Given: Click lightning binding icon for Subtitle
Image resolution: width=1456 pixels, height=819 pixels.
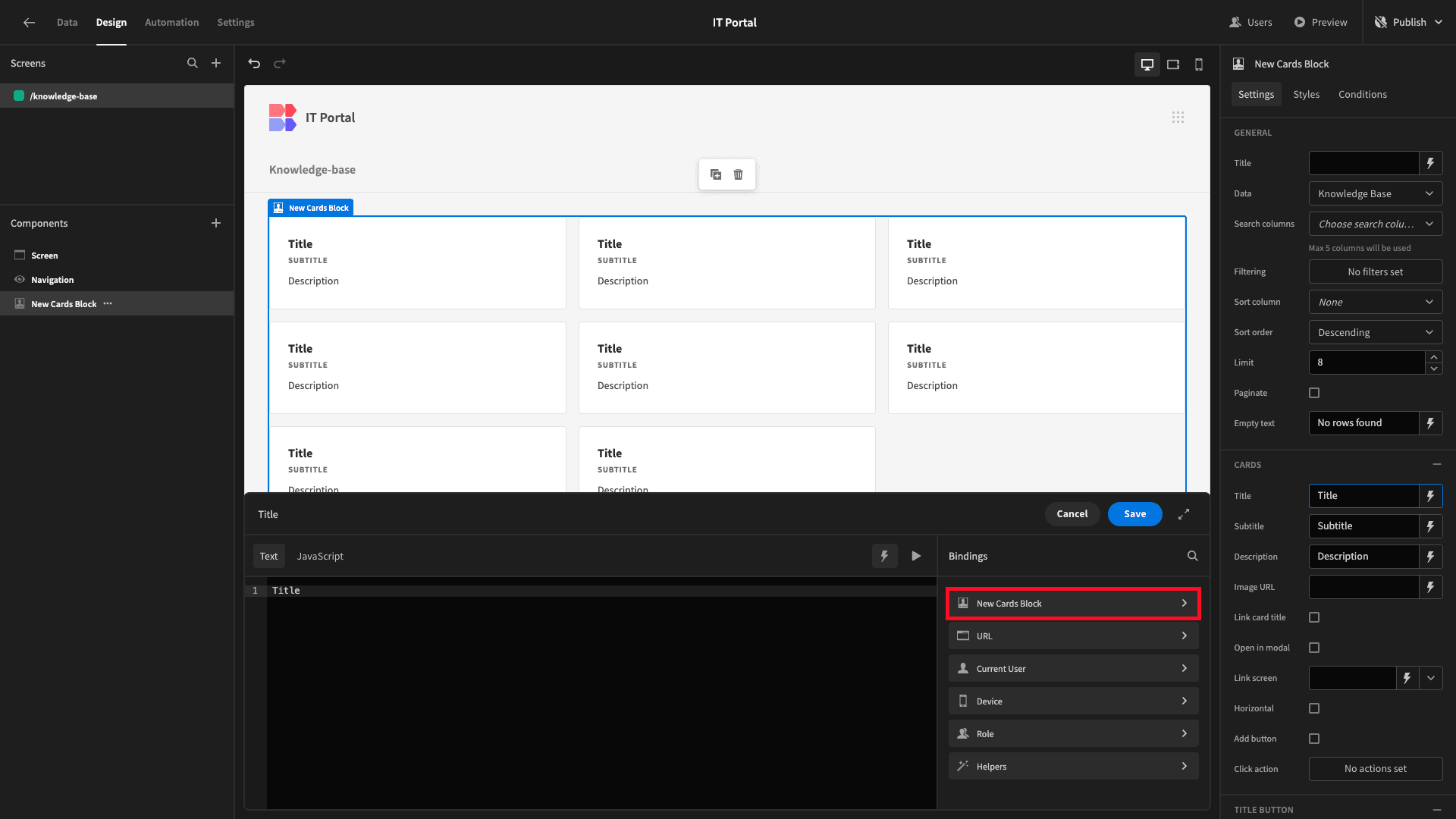Looking at the screenshot, I should pos(1430,526).
